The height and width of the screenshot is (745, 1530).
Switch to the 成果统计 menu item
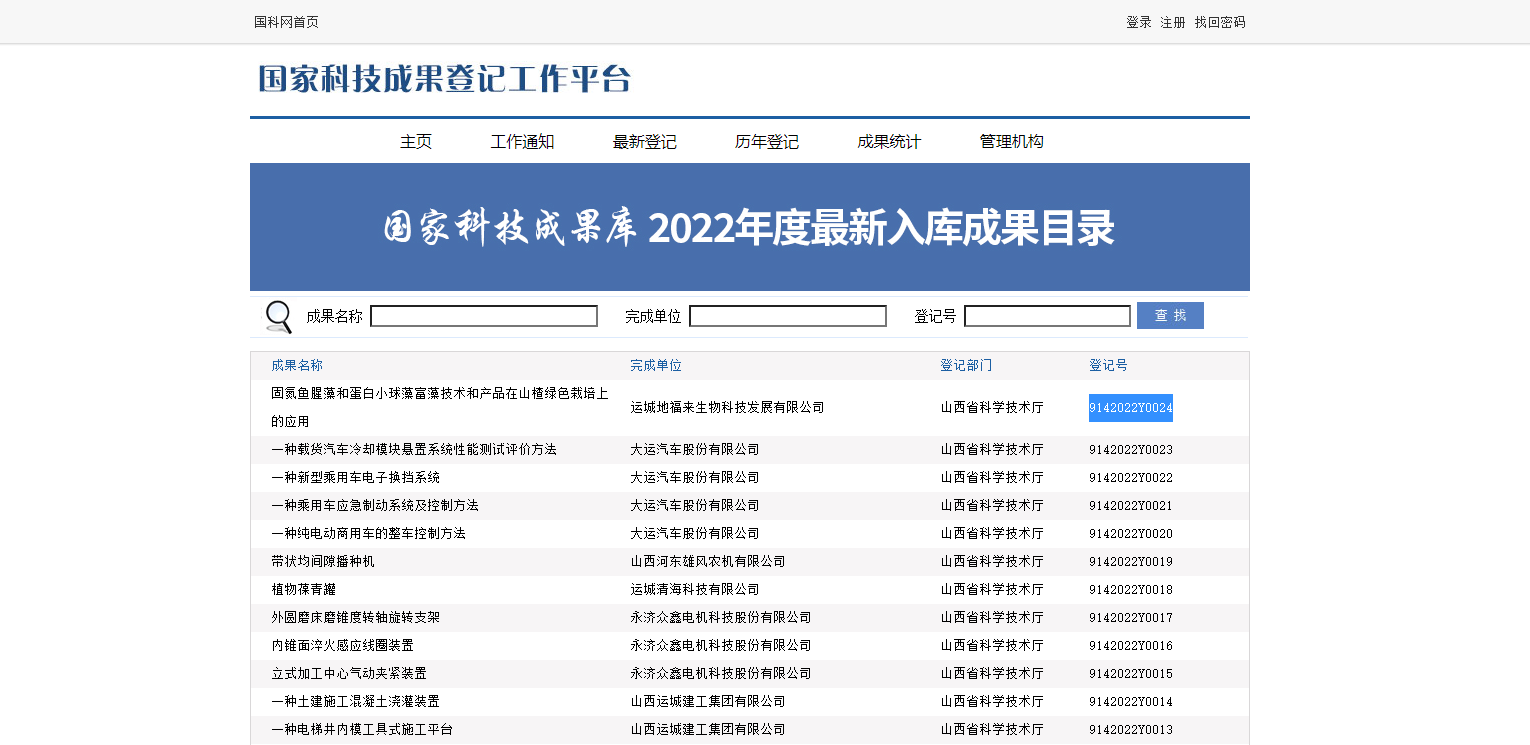(x=889, y=142)
